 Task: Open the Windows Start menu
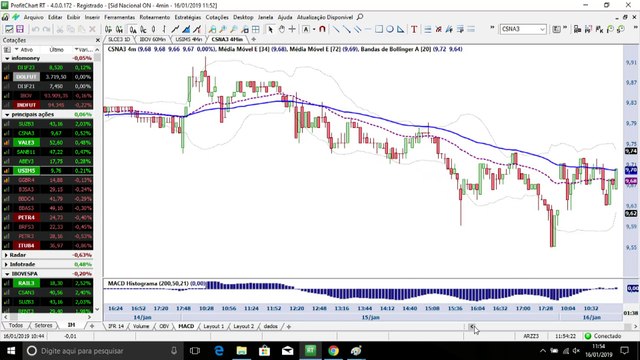click(x=11, y=351)
